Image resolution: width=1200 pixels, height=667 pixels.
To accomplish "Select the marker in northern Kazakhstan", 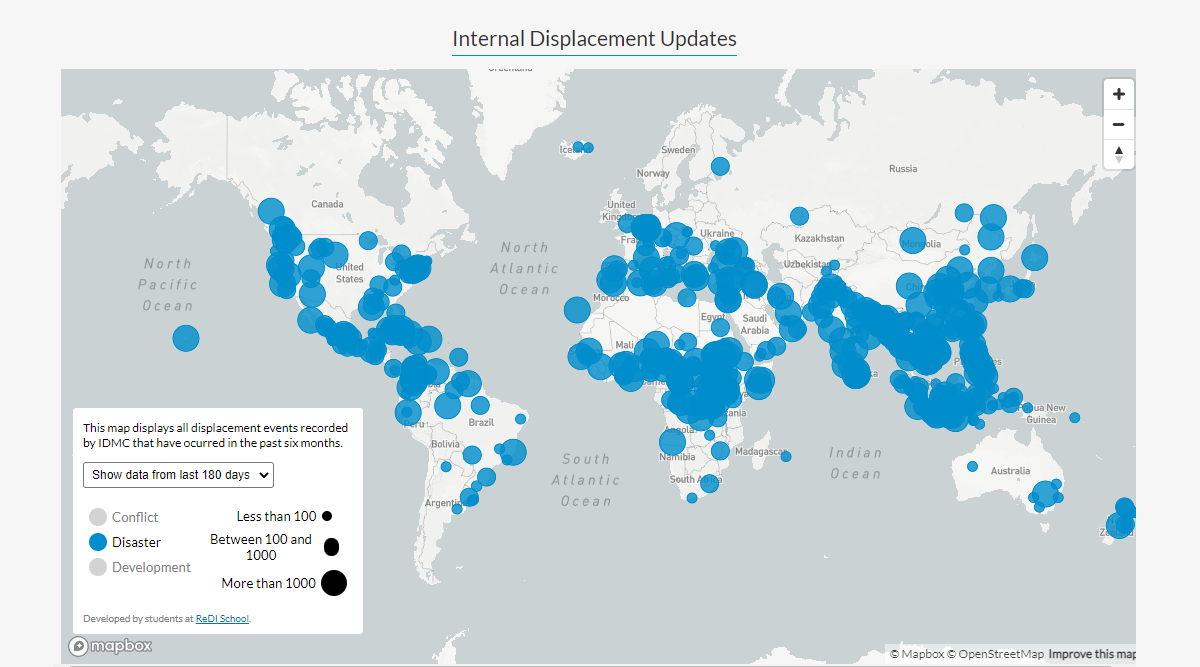I will (799, 215).
